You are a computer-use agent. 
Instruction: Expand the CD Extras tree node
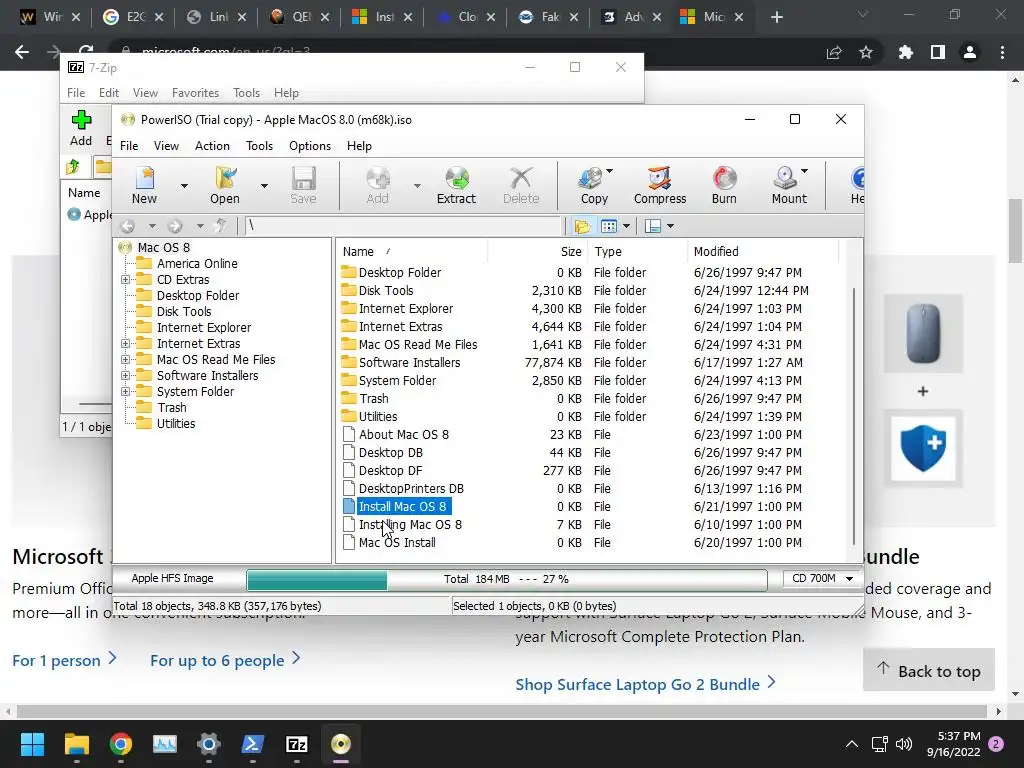[x=125, y=280]
